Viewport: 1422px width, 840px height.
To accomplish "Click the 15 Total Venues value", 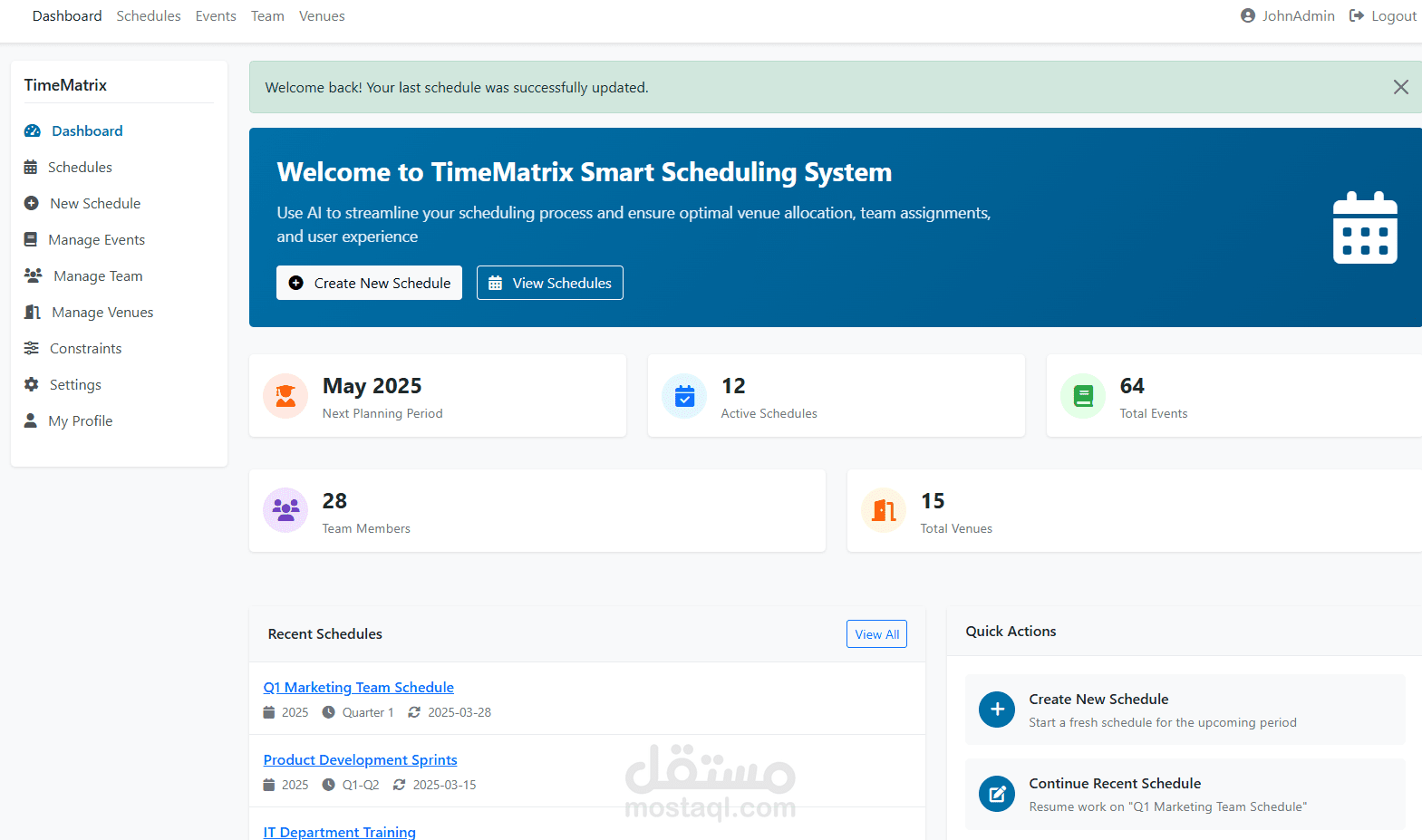I will click(933, 501).
